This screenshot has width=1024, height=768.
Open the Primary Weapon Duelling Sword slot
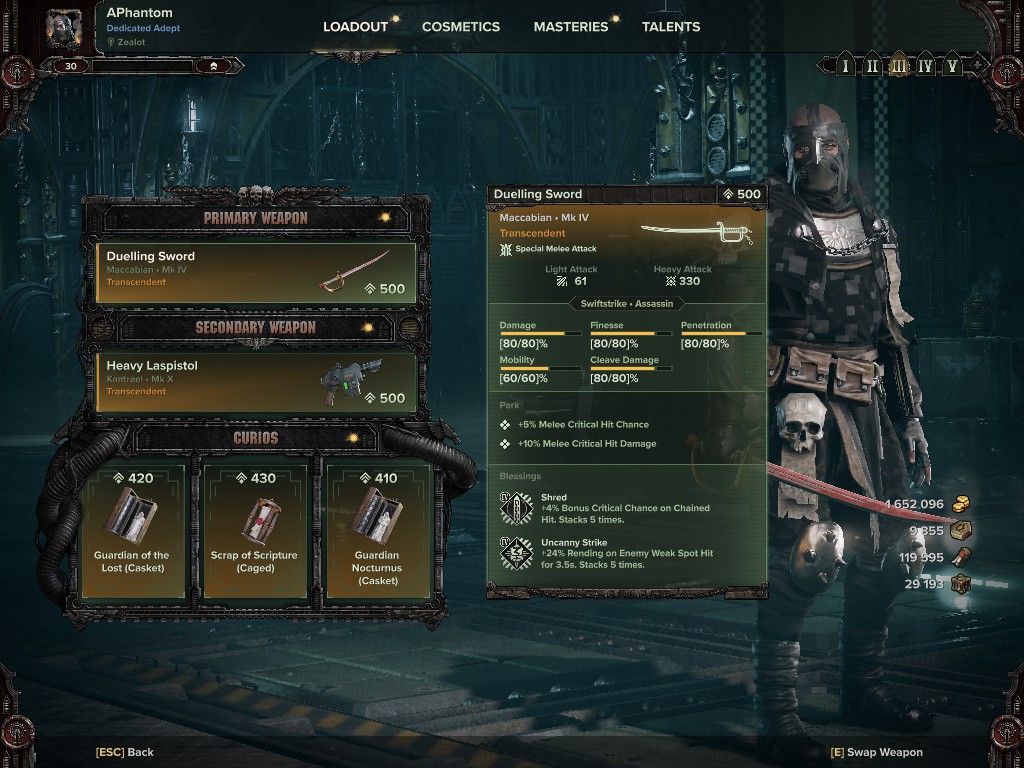pos(256,272)
